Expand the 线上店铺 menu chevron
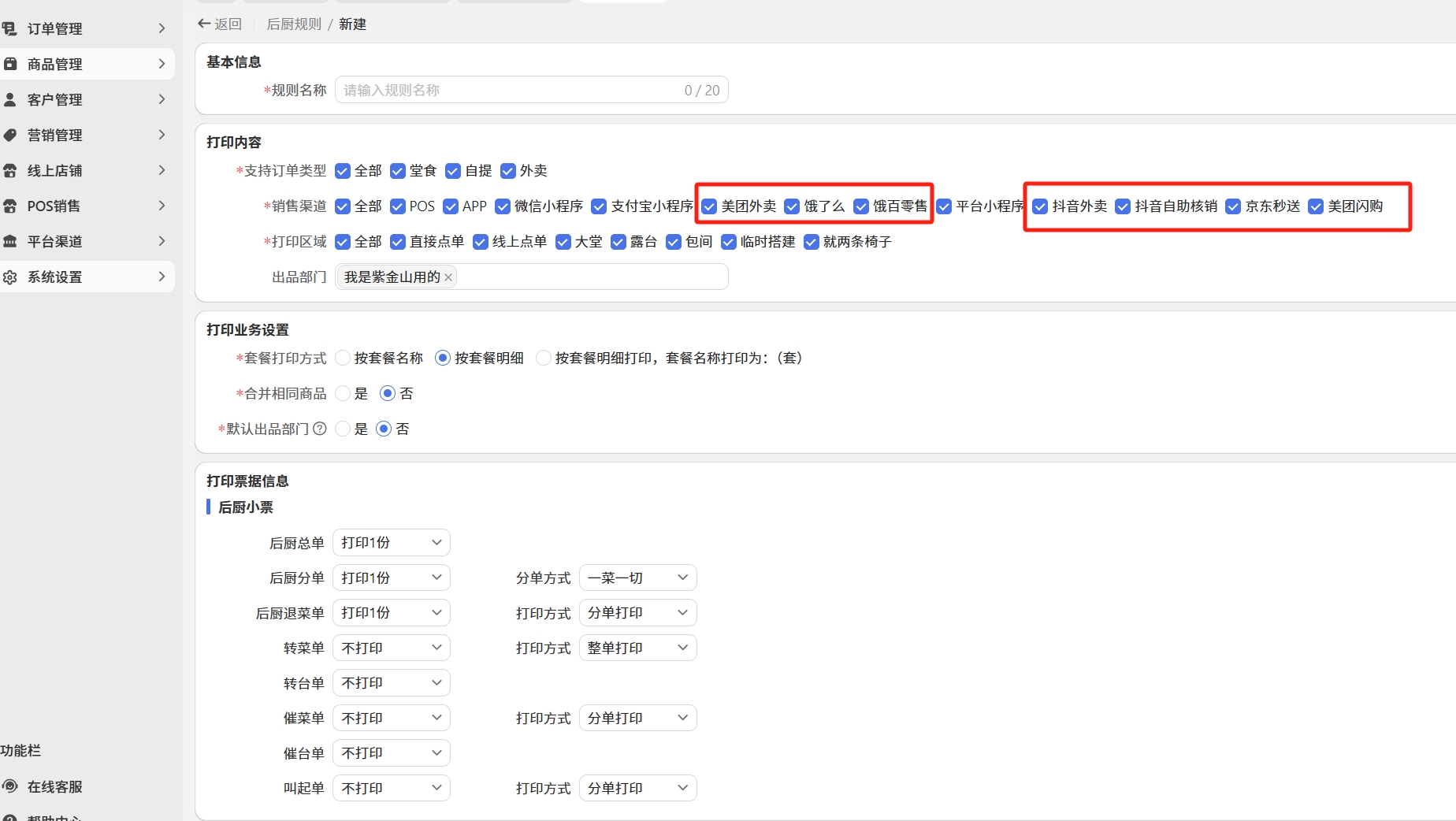Image resolution: width=1456 pixels, height=821 pixels. (x=162, y=170)
